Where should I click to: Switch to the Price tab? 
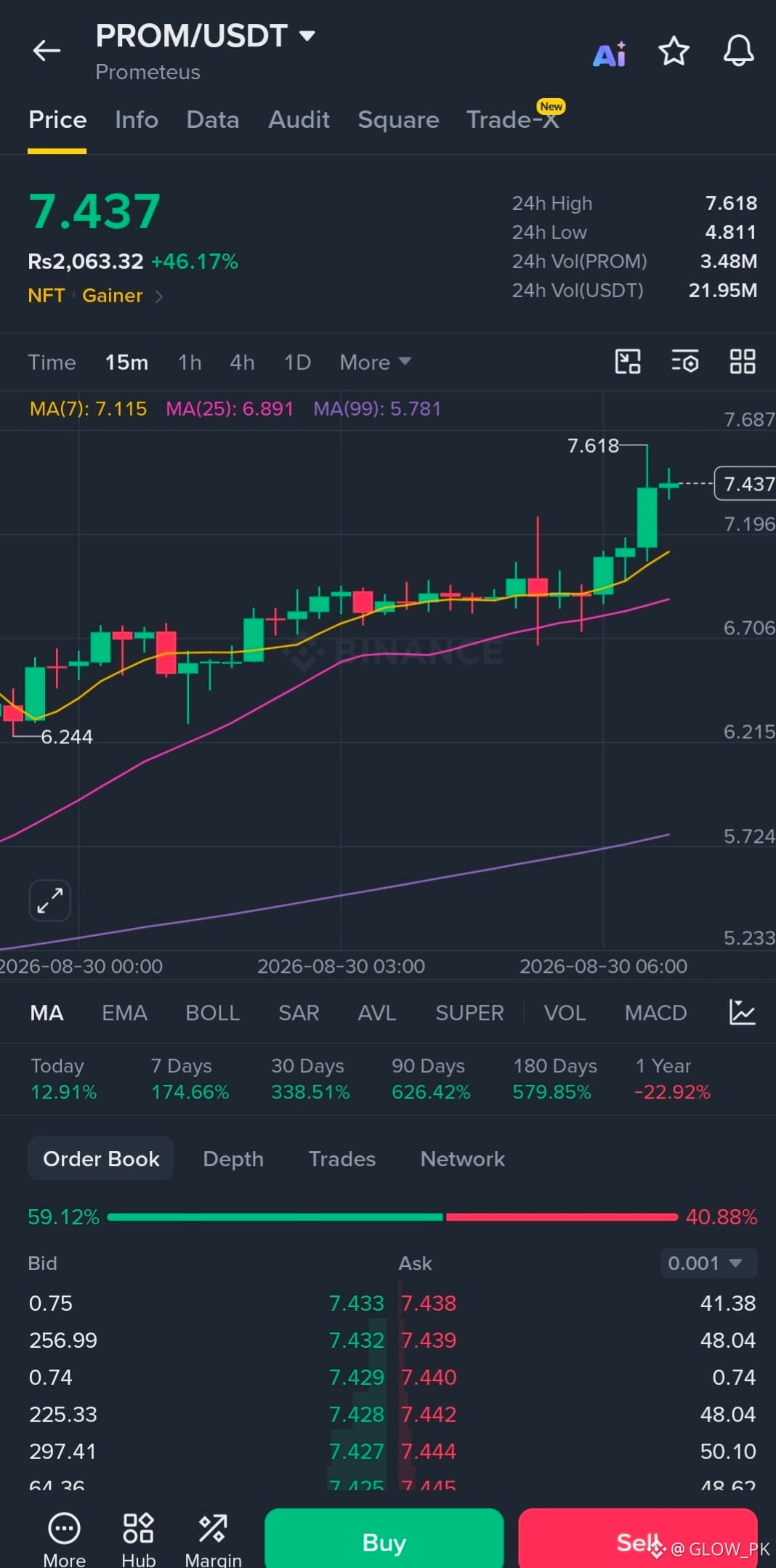57,120
